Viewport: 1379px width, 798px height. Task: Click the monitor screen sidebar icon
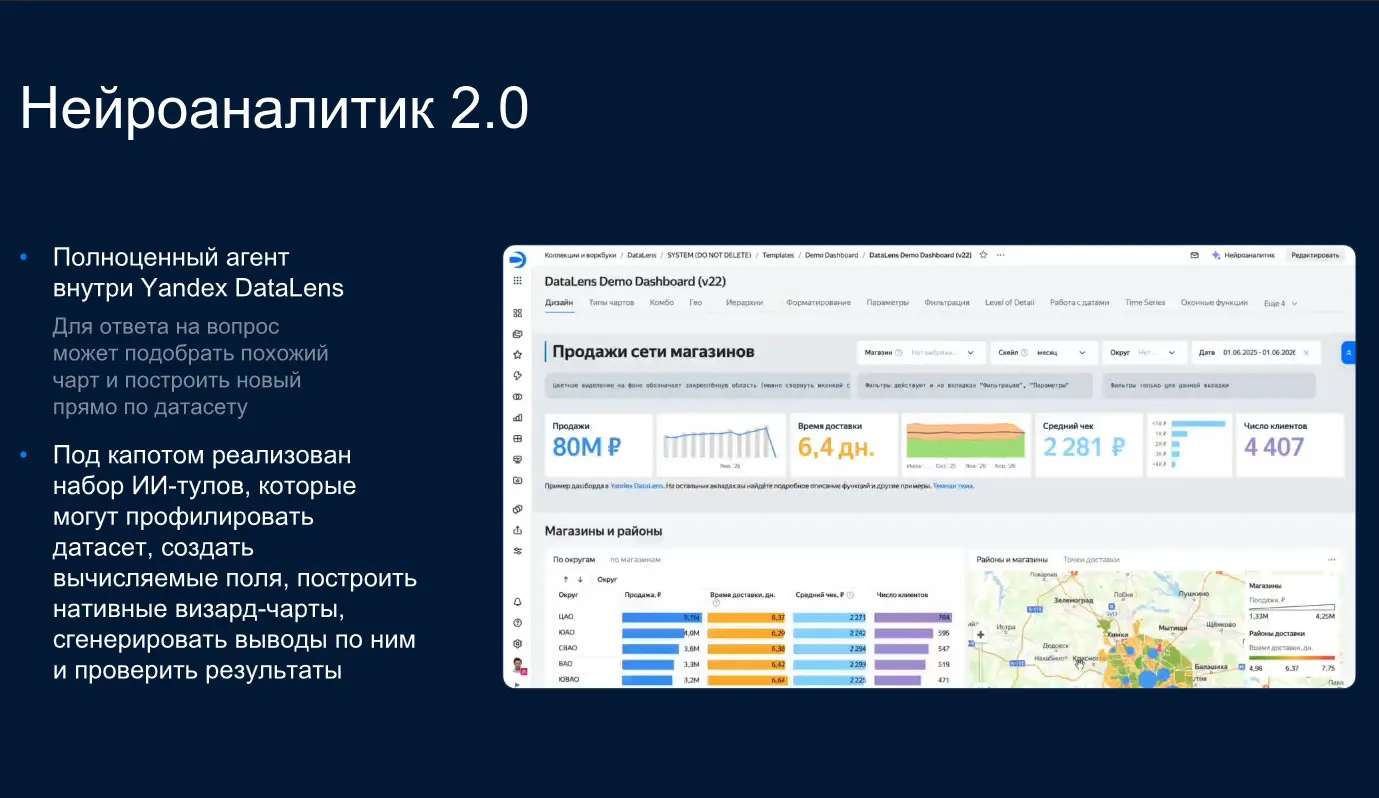point(517,459)
